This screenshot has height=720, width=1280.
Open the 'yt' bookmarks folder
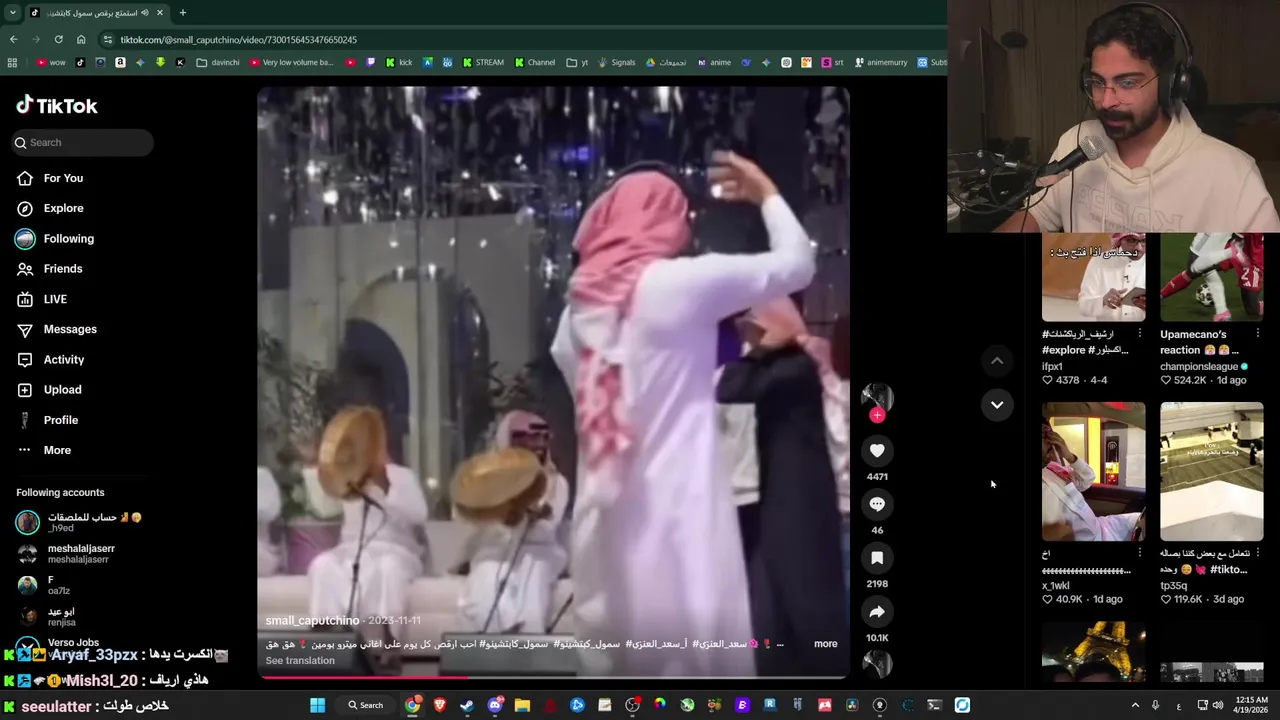tap(578, 62)
